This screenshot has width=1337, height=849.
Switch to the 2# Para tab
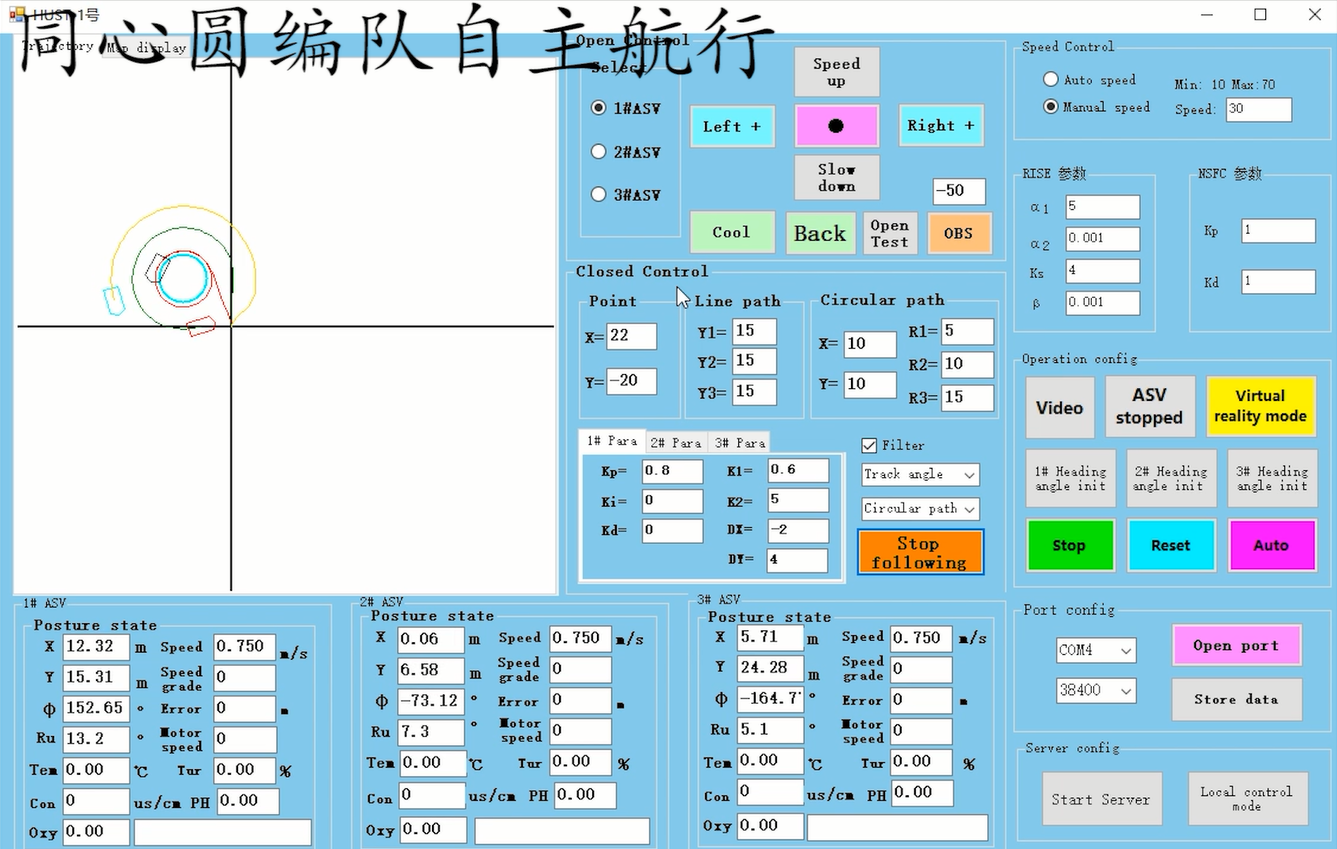click(x=676, y=442)
